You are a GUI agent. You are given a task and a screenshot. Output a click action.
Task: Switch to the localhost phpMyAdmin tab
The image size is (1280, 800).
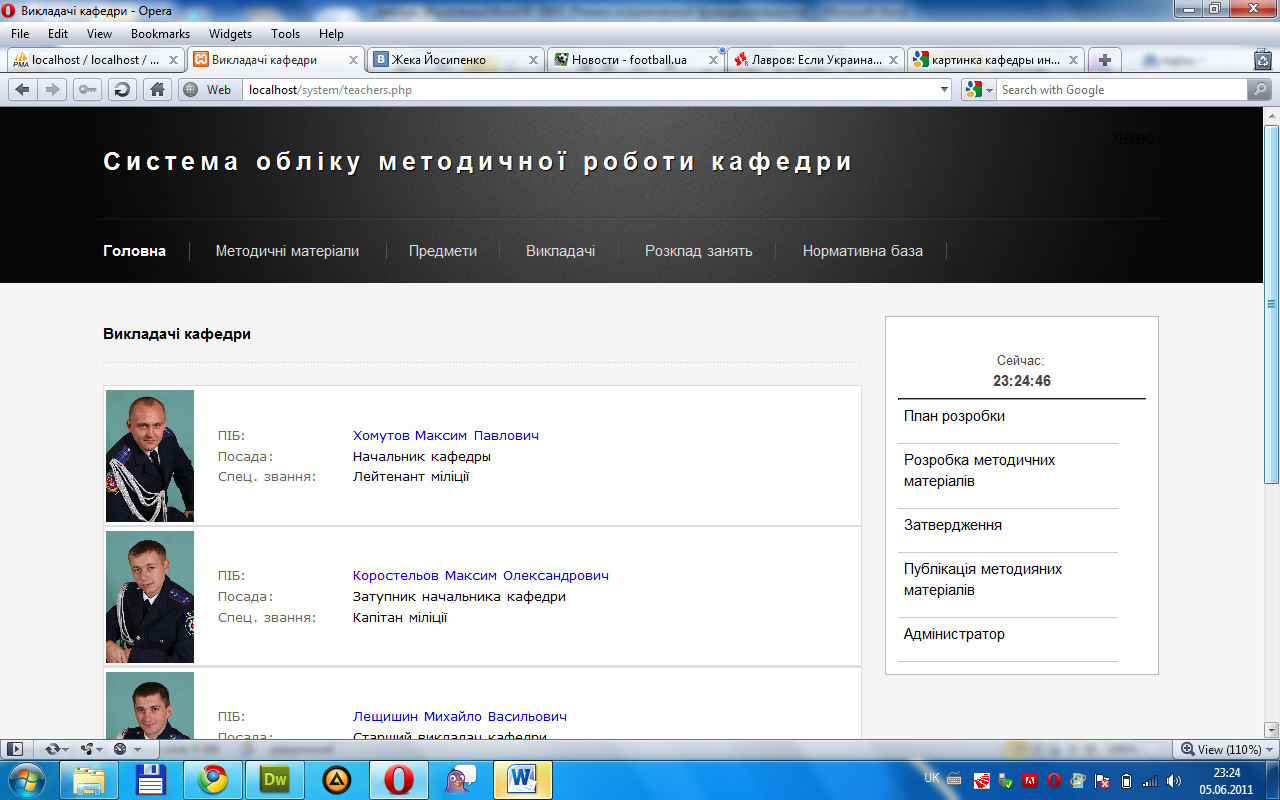[96, 60]
